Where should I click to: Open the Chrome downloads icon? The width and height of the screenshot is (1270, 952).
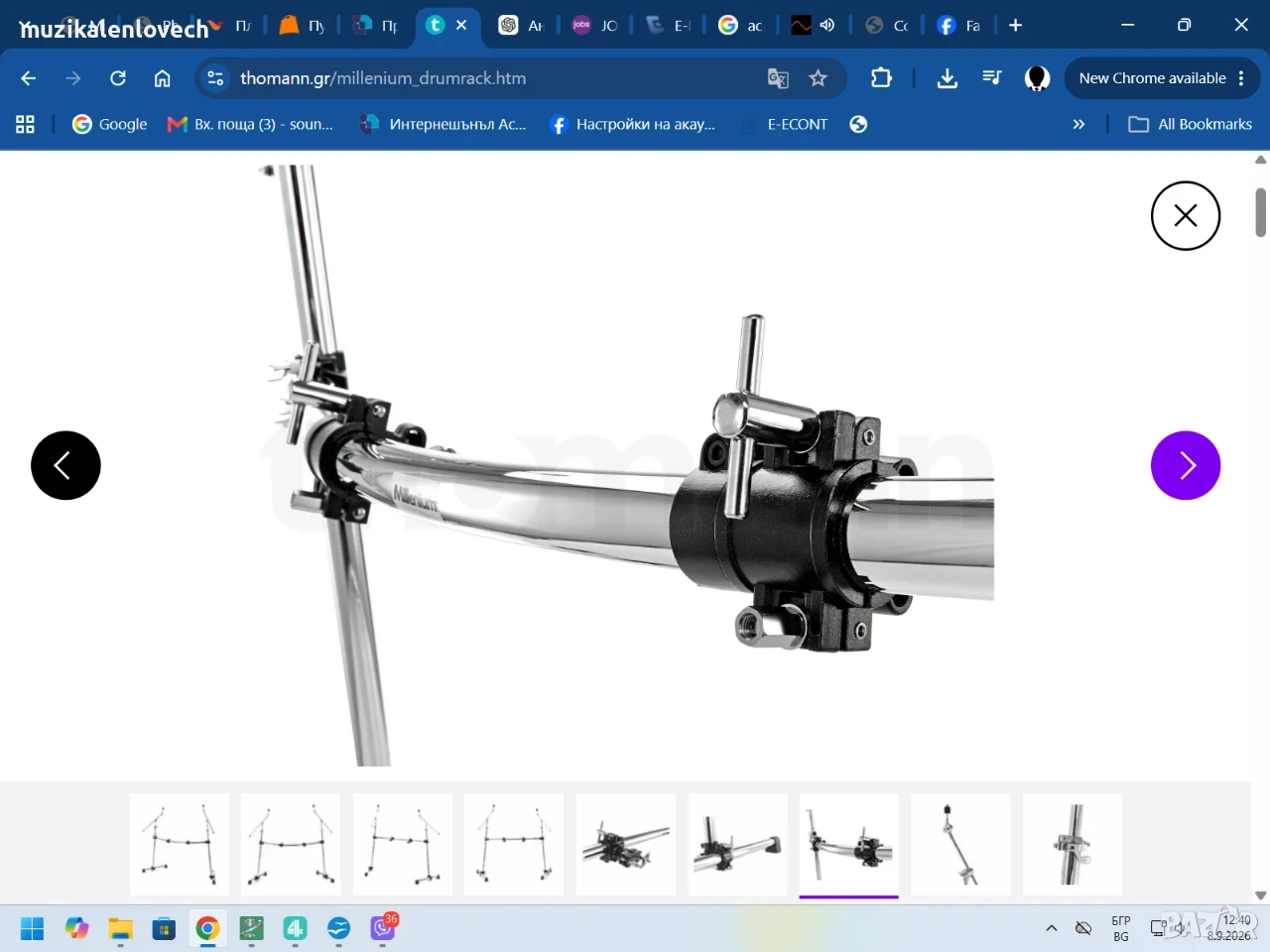coord(948,78)
